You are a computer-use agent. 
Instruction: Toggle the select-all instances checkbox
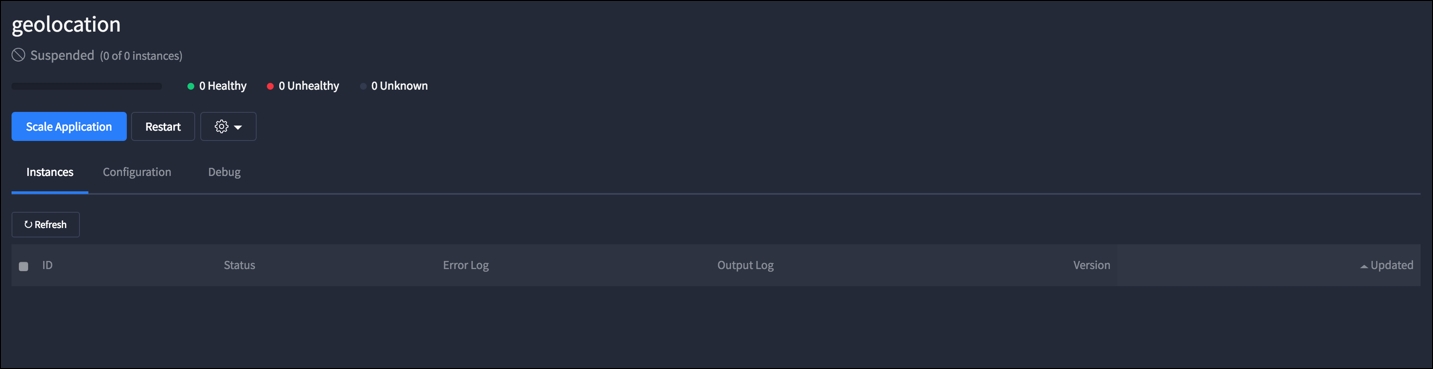coord(24,266)
